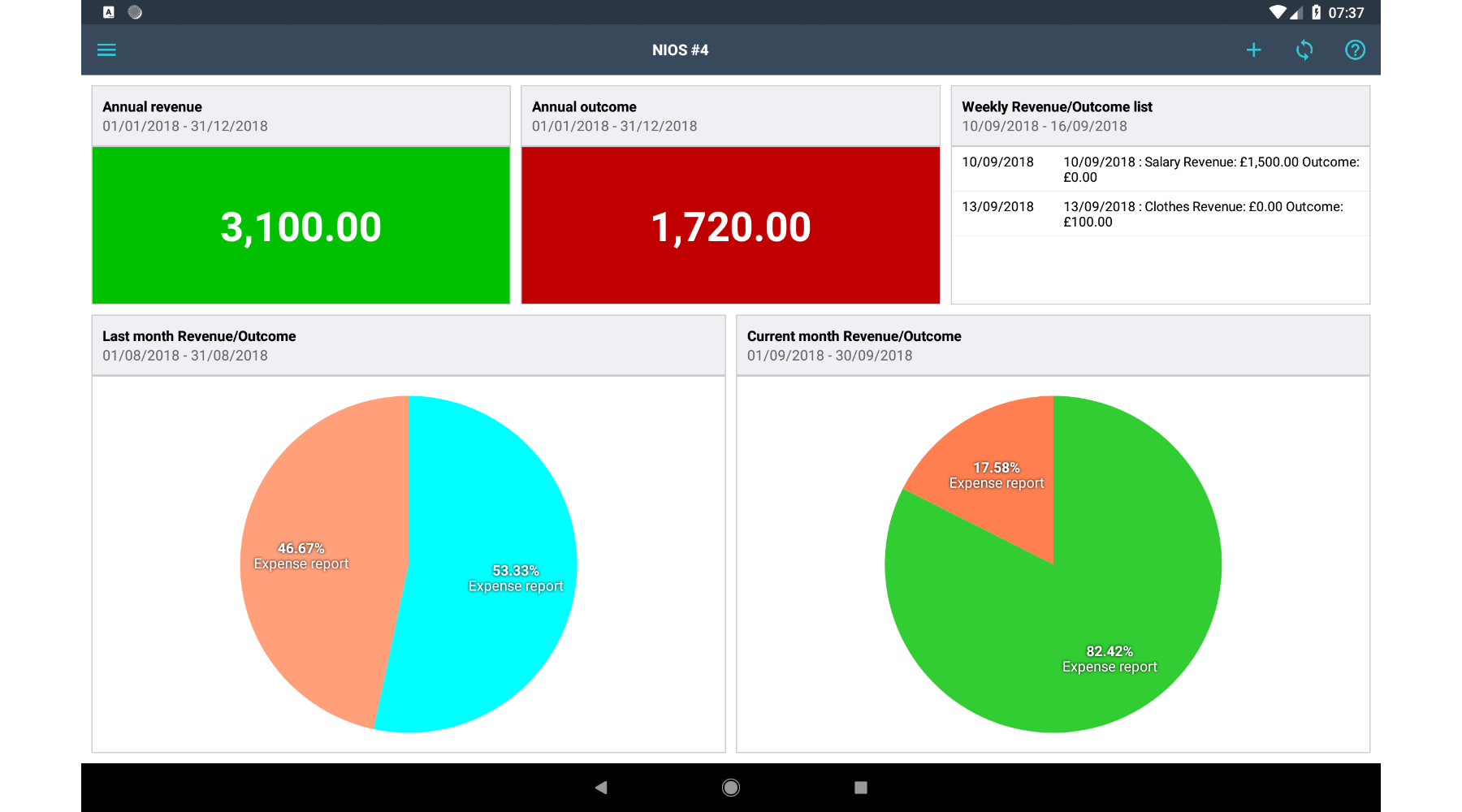Viewport: 1462px width, 812px height.
Task: Open recent apps square button
Action: (861, 787)
